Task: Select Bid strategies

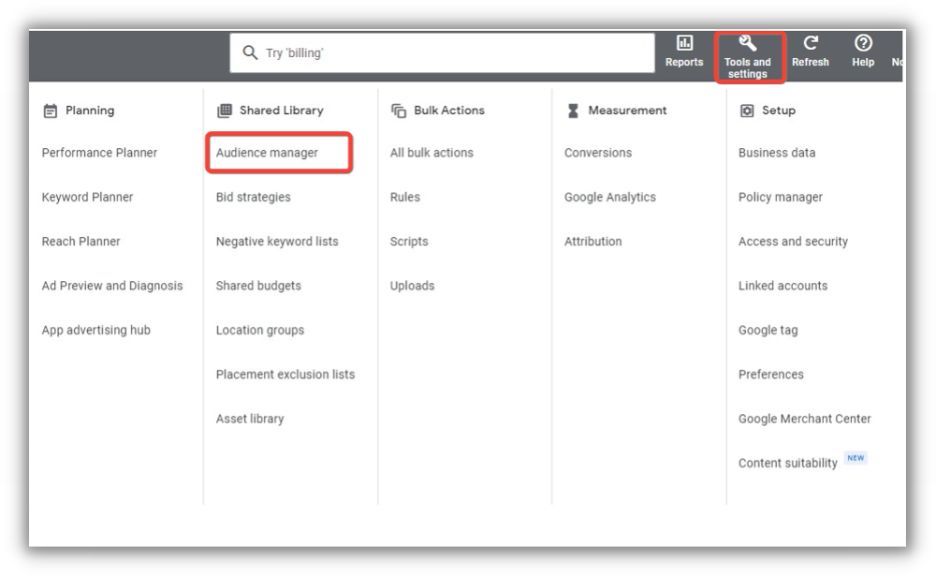Action: pos(253,197)
